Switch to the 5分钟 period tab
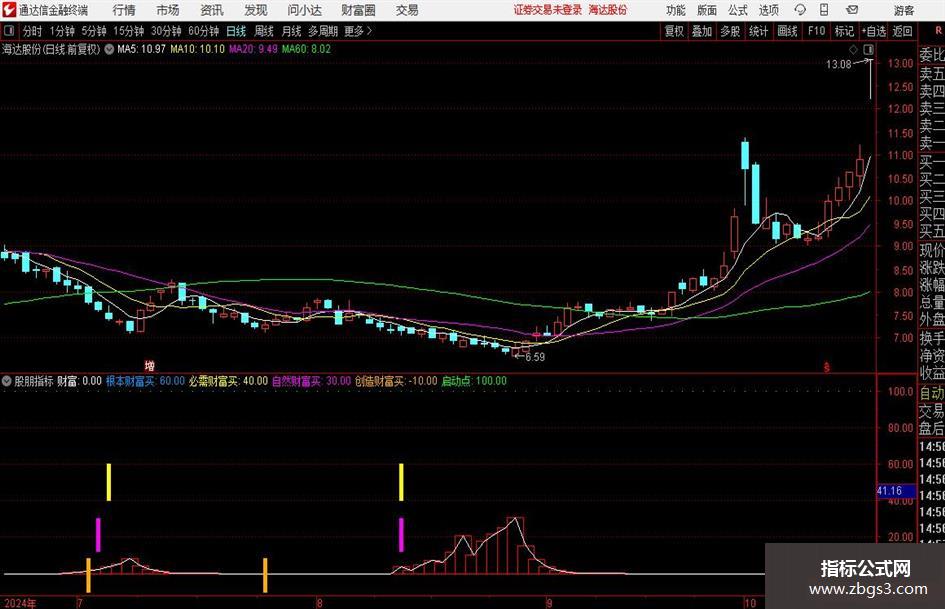945x609 pixels. [x=93, y=31]
